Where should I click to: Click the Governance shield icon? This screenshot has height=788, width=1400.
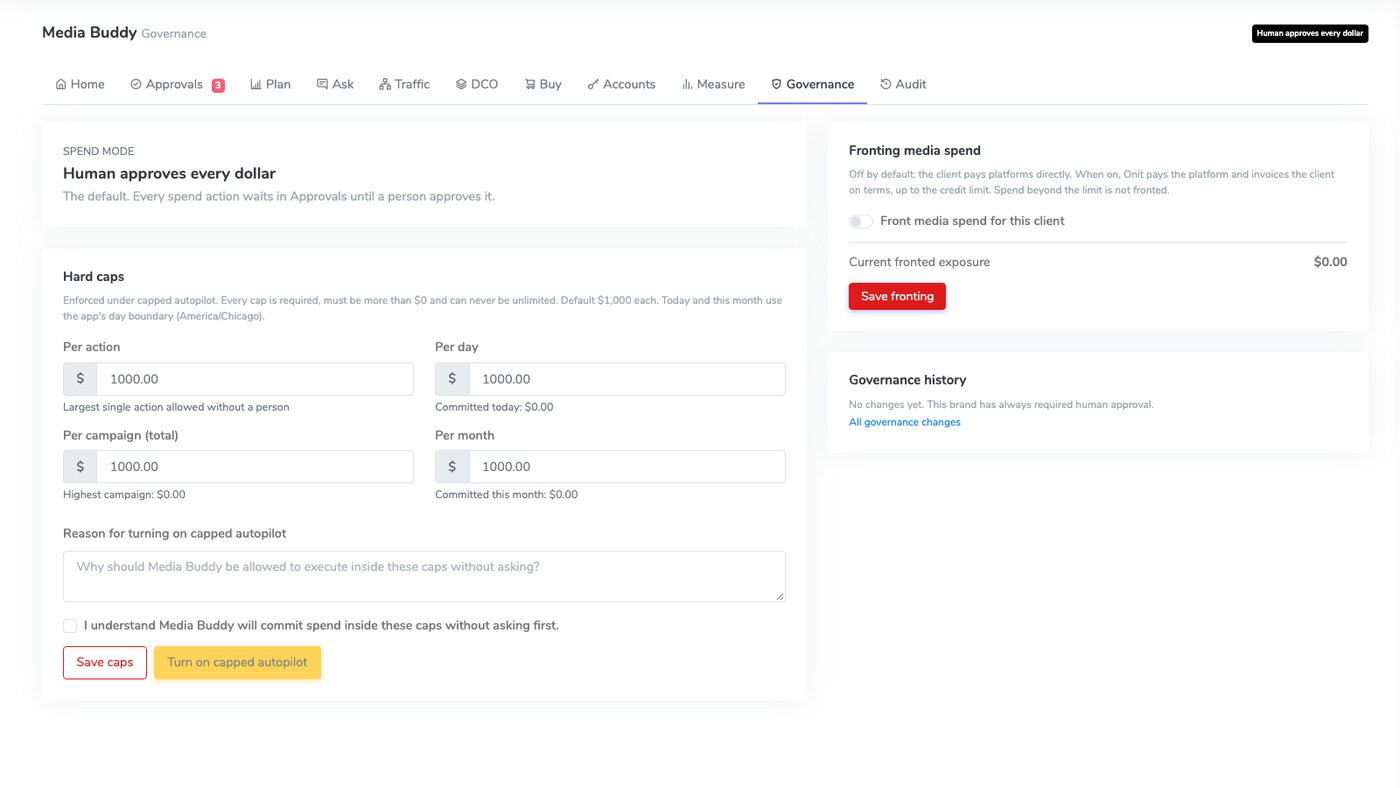click(x=776, y=84)
